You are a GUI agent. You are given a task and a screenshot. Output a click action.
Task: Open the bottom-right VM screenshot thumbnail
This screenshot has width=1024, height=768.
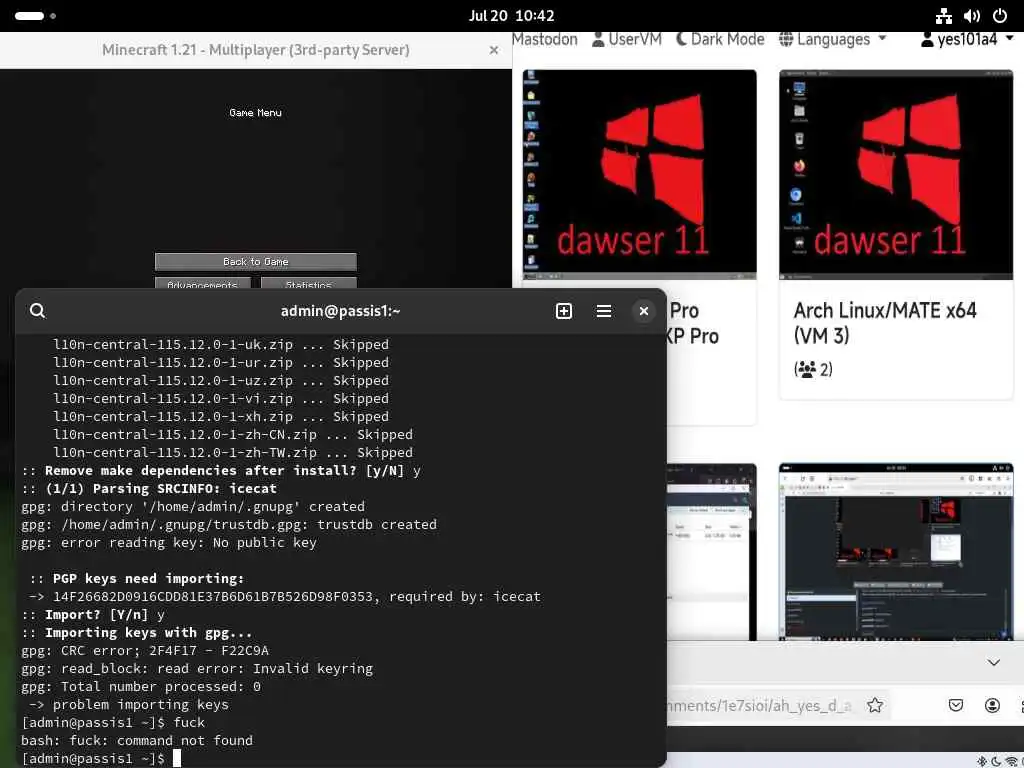[x=896, y=552]
